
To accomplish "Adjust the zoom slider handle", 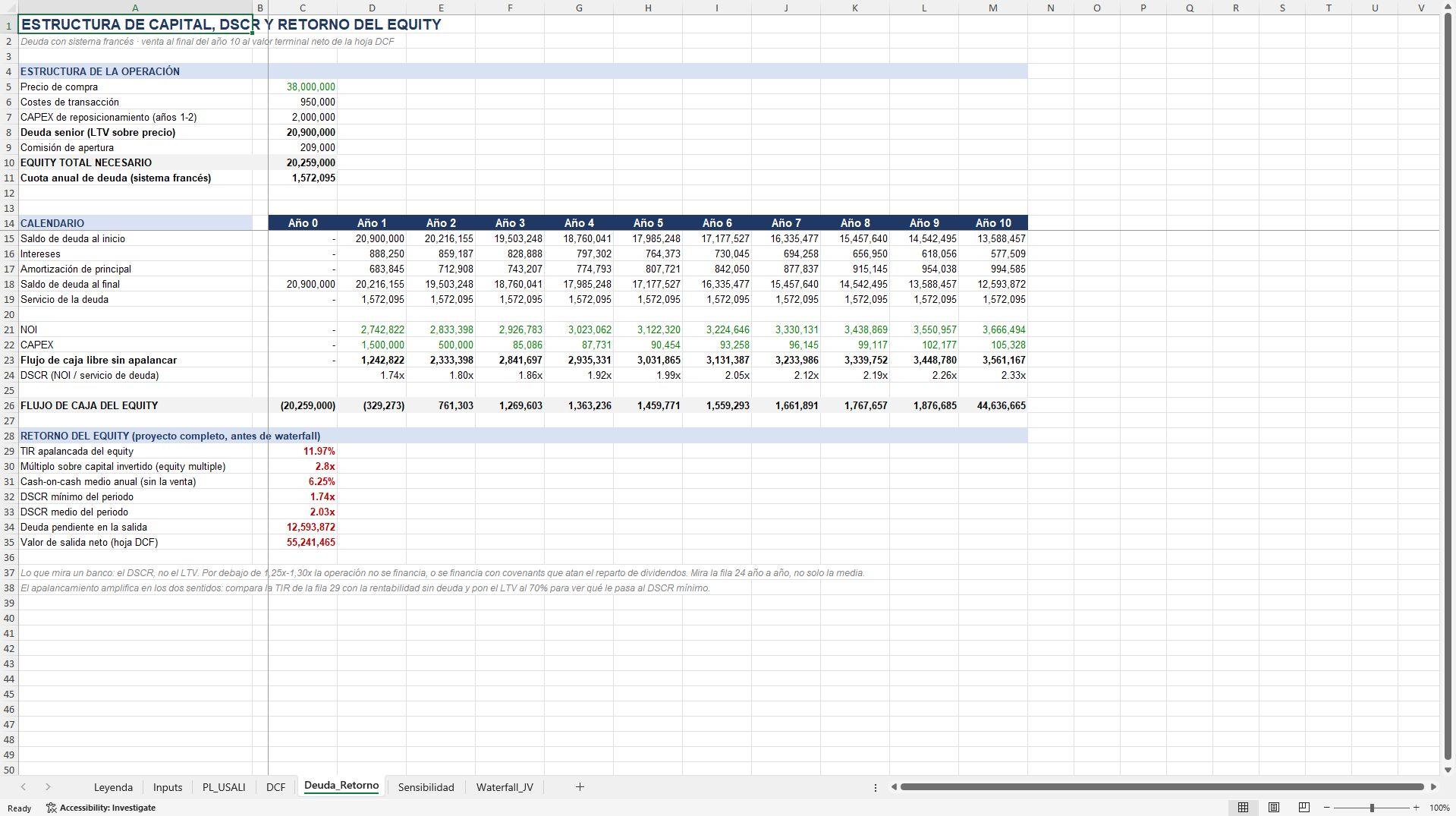I will pyautogui.click(x=1372, y=808).
